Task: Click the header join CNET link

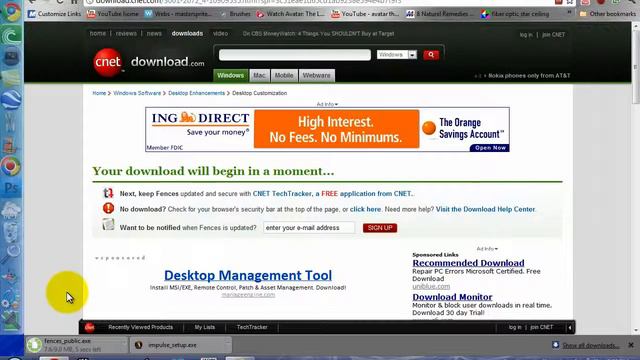Action: [x=553, y=35]
